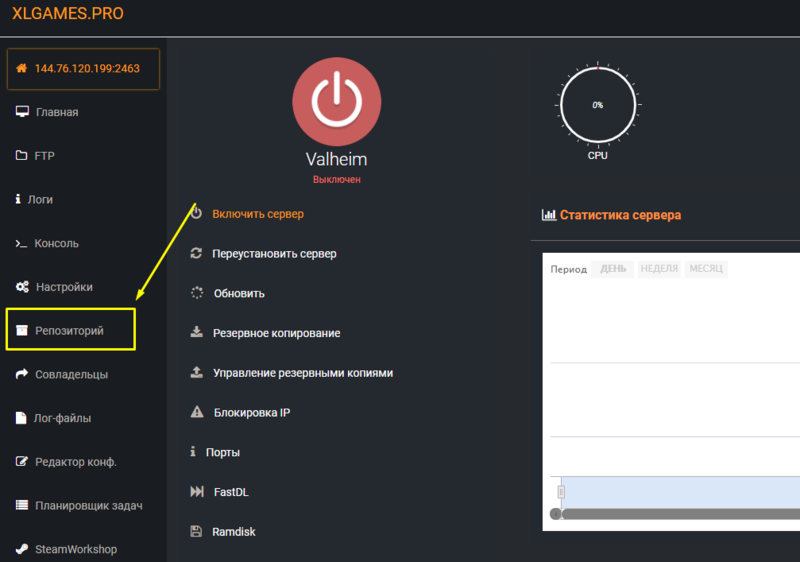Click the chart range slider handle
Viewport: 800px width, 562px height.
coord(561,491)
